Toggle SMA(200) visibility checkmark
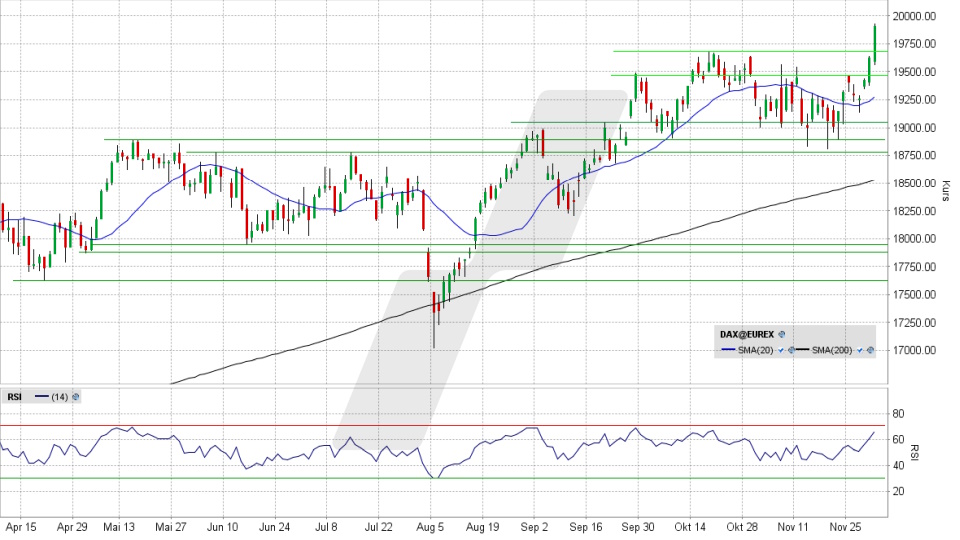 pyautogui.click(x=860, y=350)
